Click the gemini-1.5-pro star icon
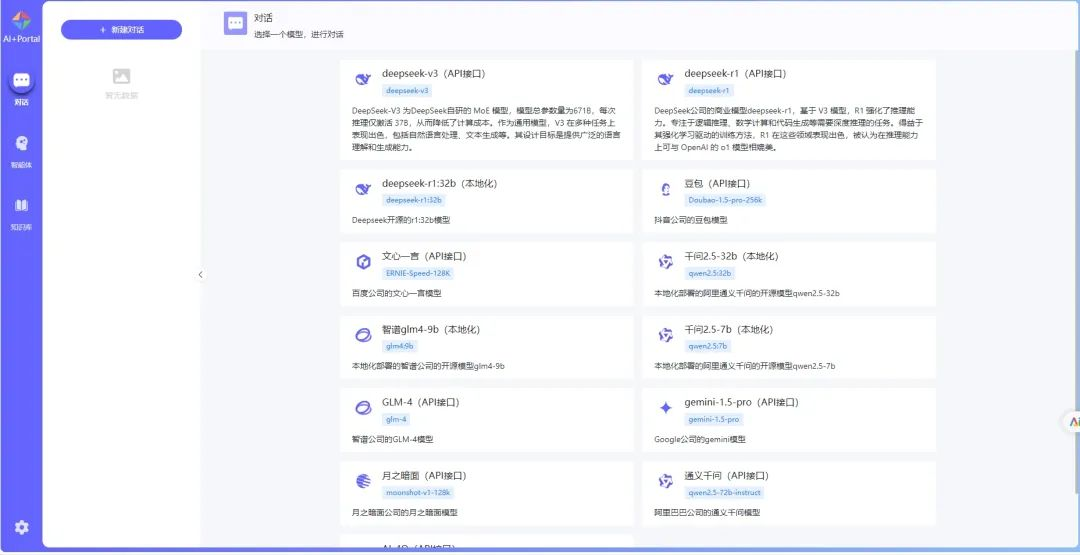1080x555 pixels. point(665,408)
